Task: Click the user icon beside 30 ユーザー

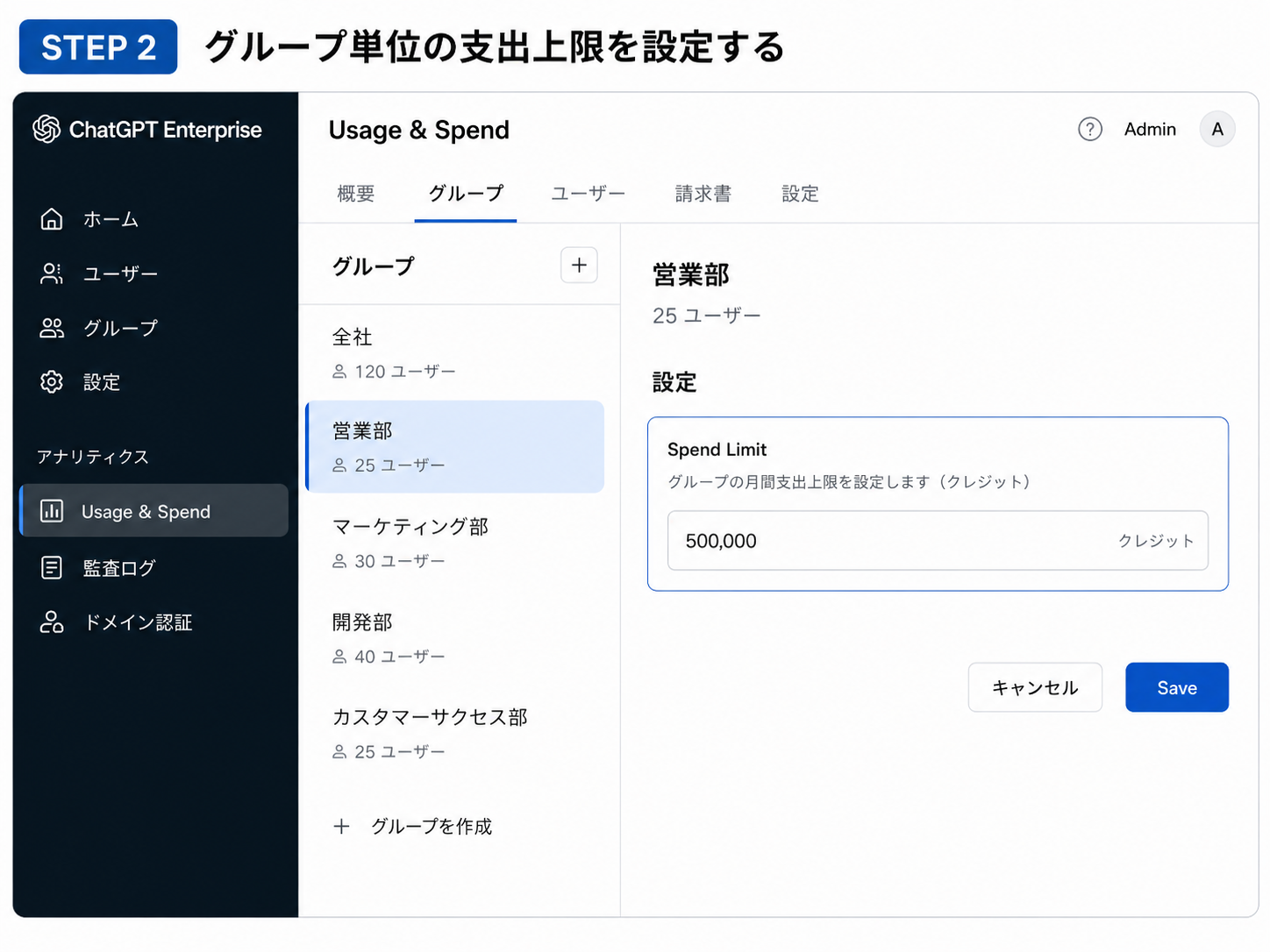Action: coord(339,561)
